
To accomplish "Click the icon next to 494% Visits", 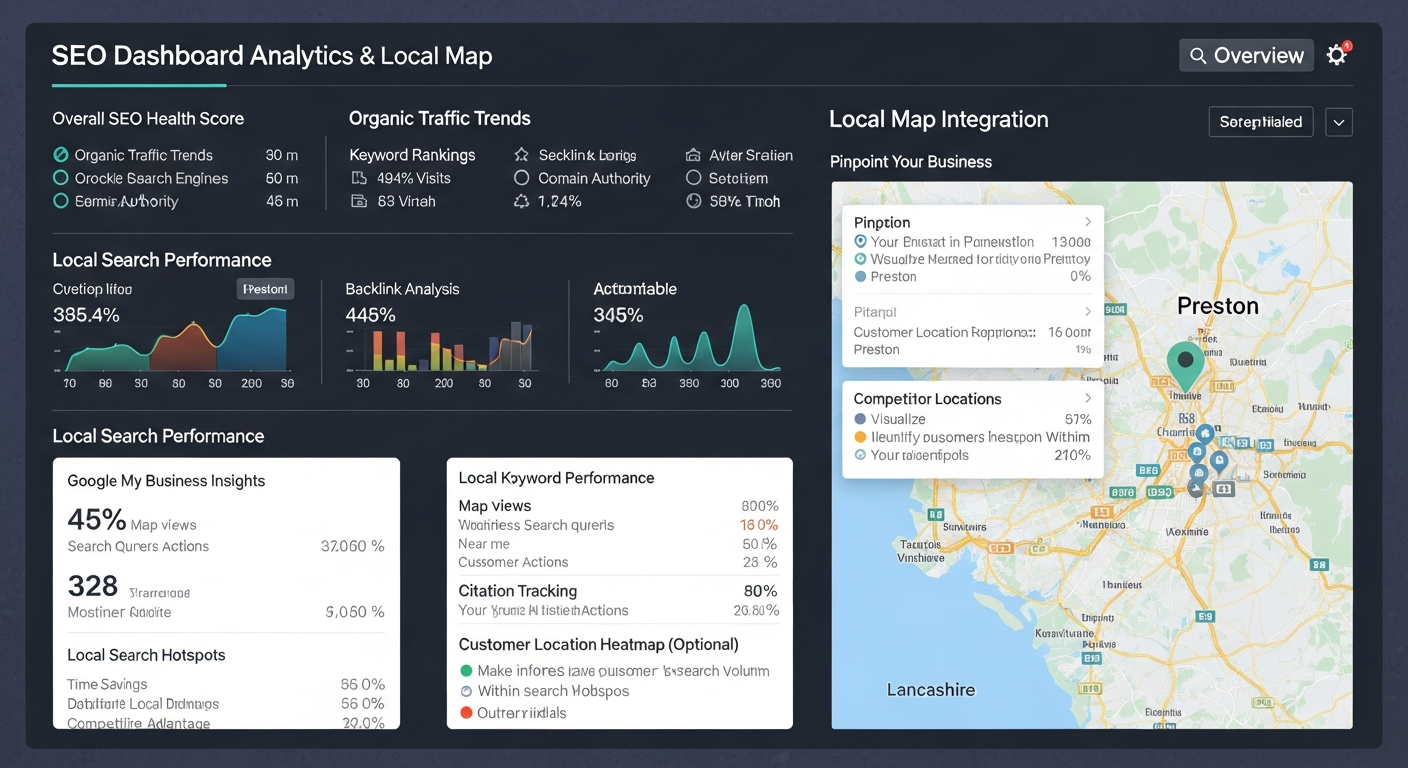I will point(359,178).
